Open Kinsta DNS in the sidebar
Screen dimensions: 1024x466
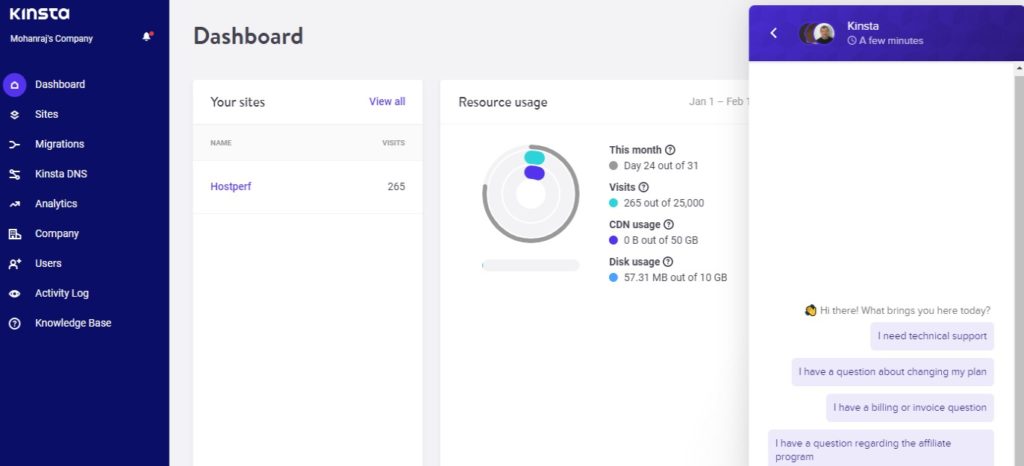(x=61, y=174)
